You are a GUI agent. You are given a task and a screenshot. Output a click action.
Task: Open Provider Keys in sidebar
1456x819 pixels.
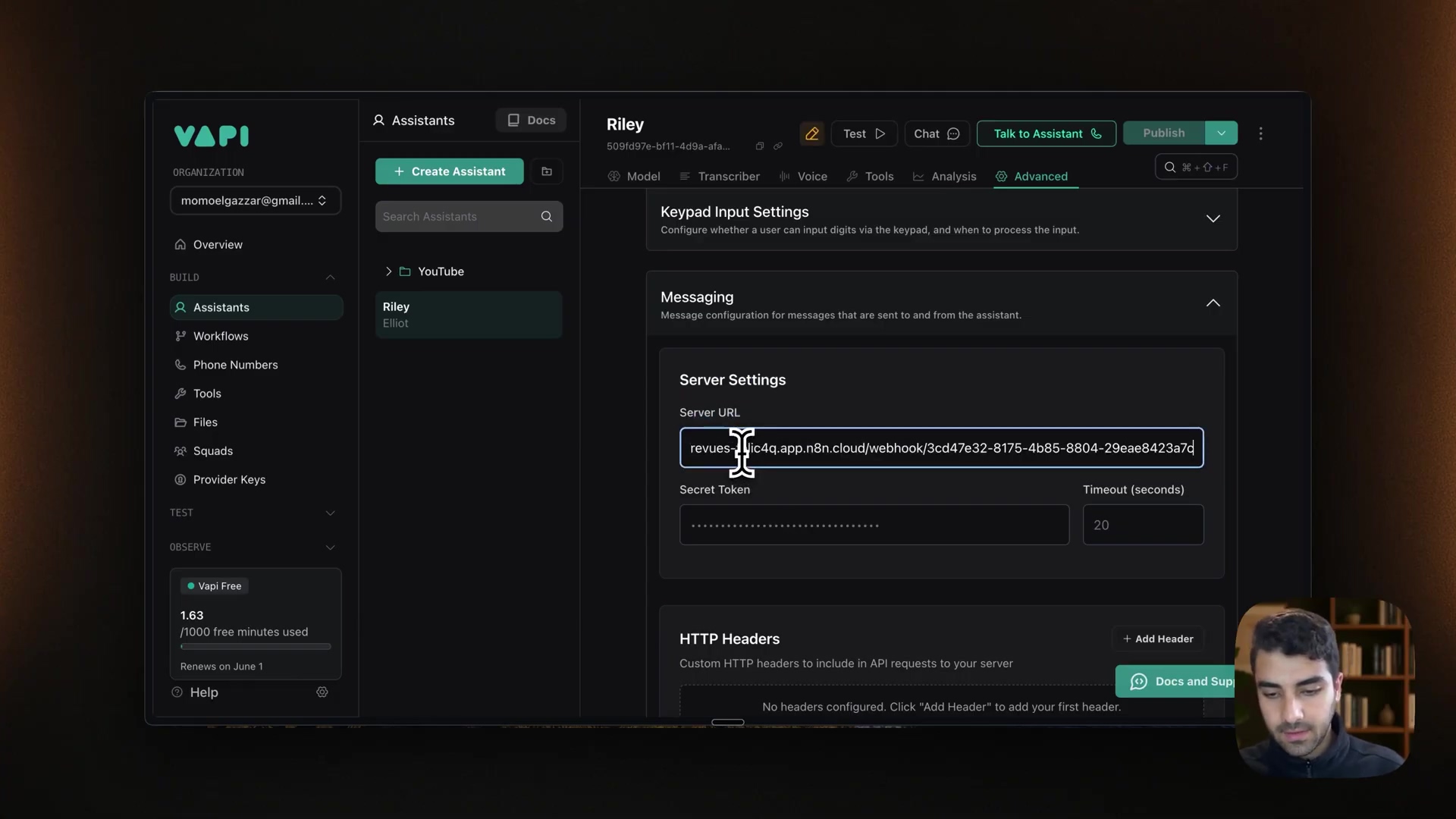(x=229, y=480)
